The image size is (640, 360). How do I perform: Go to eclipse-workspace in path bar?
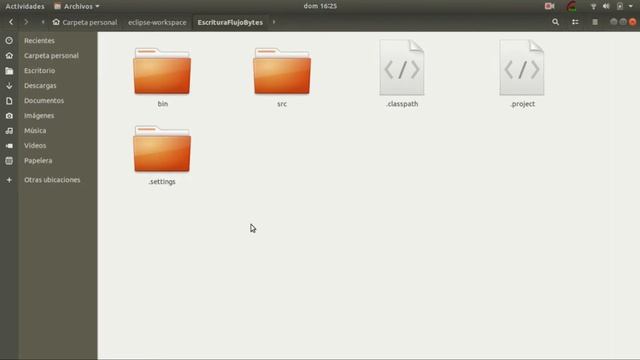tap(157, 22)
